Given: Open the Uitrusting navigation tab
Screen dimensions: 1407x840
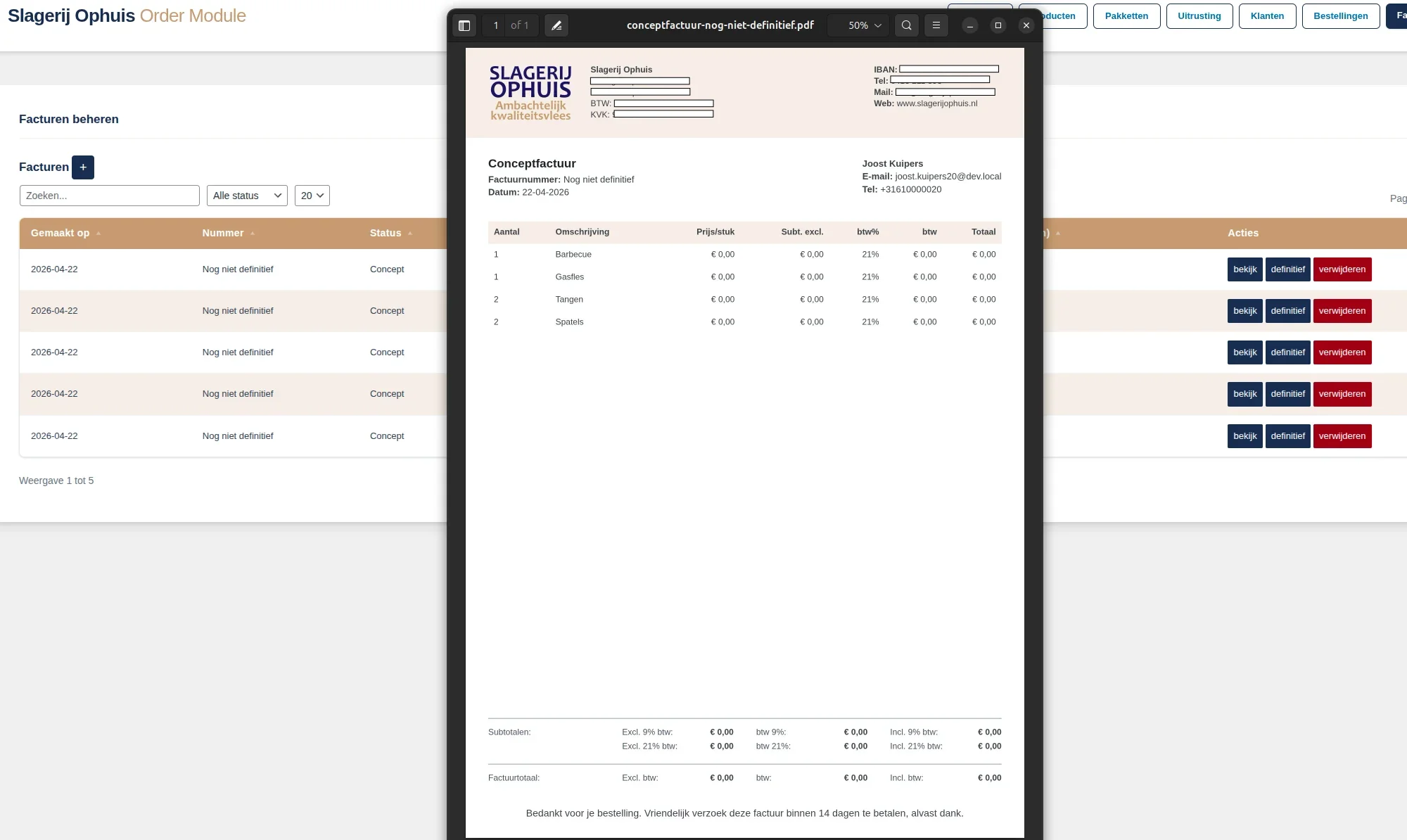Looking at the screenshot, I should coord(1199,16).
